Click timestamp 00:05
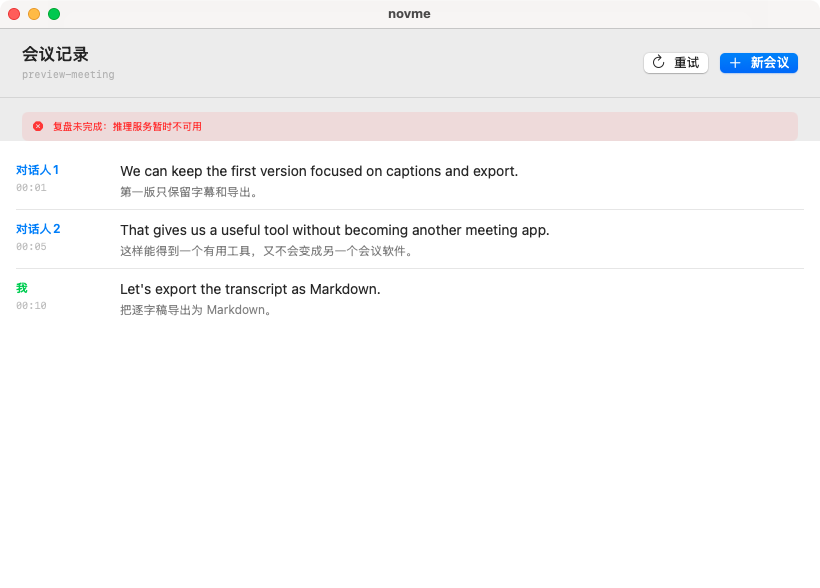The image size is (820, 588). (x=31, y=246)
